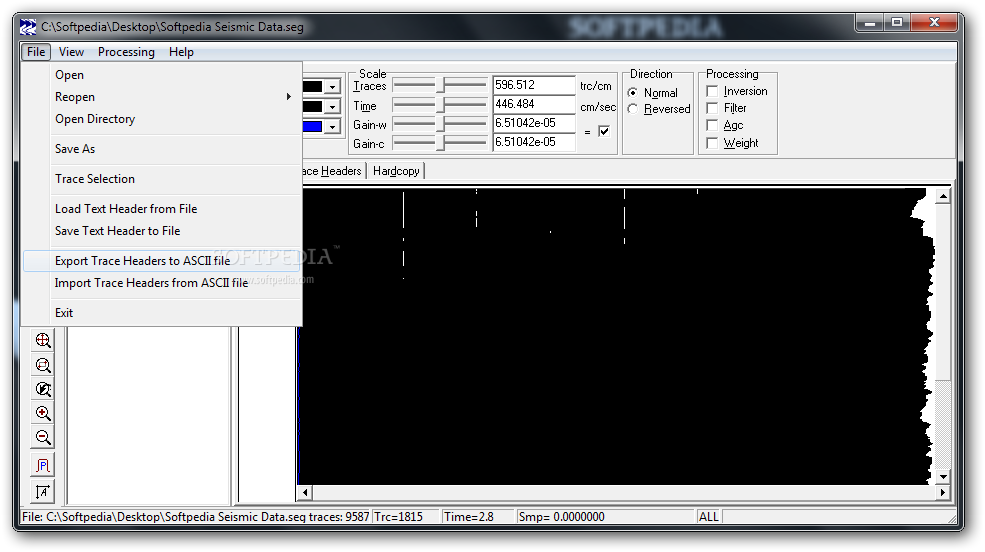The image size is (985, 552).
Task: Choose Save As from File menu
Action: click(x=161, y=149)
